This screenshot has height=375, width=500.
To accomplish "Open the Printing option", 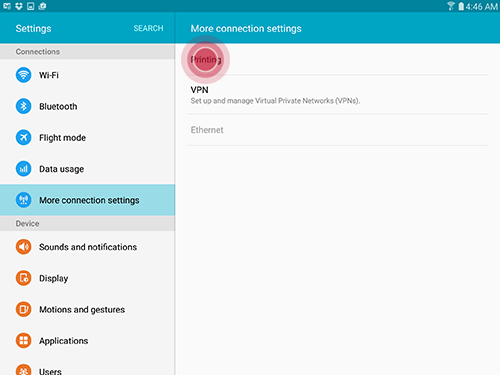I will 337,60.
